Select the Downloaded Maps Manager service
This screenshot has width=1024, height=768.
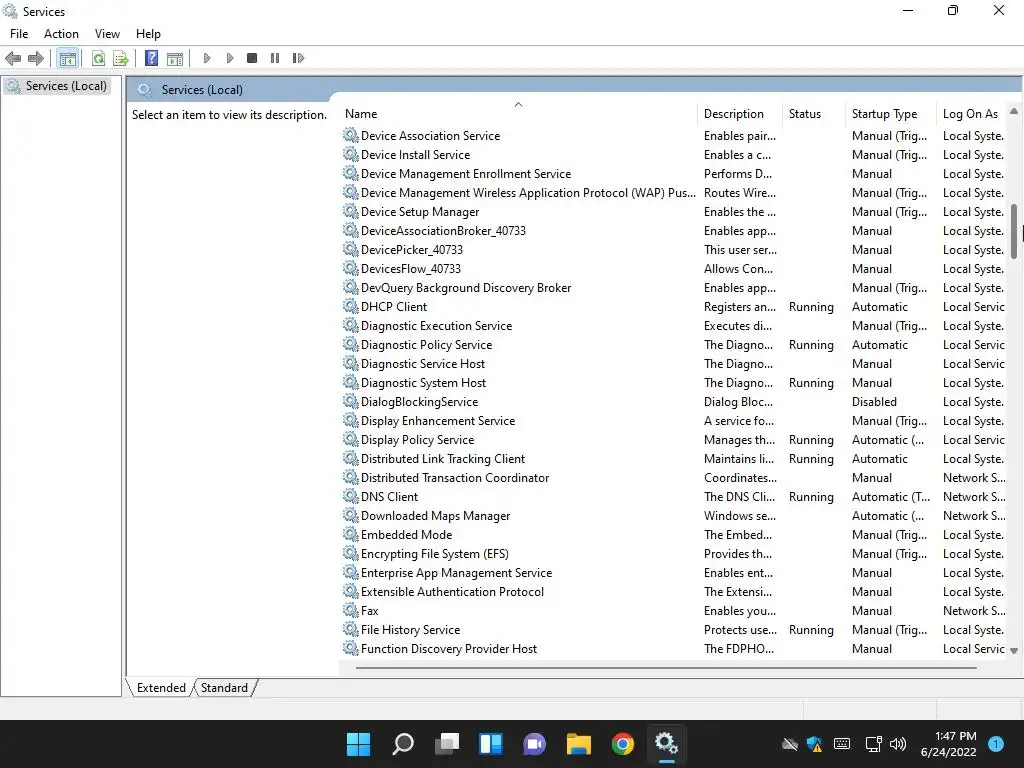click(x=674, y=515)
